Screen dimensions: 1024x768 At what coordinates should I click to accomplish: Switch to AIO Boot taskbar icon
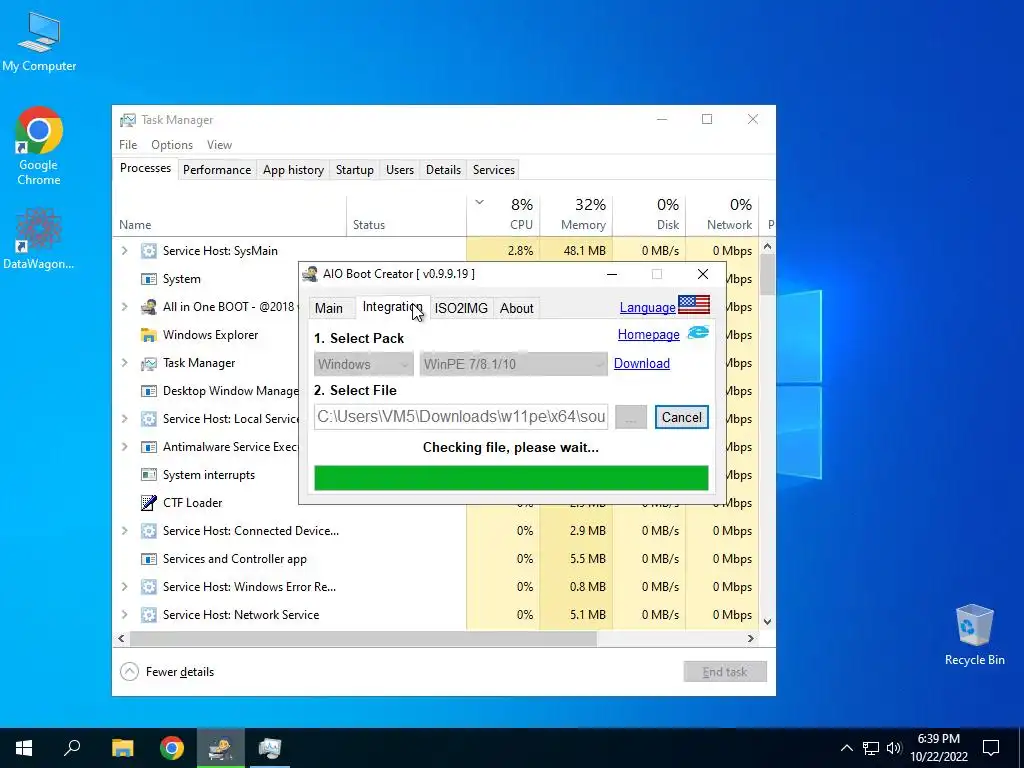(x=221, y=748)
